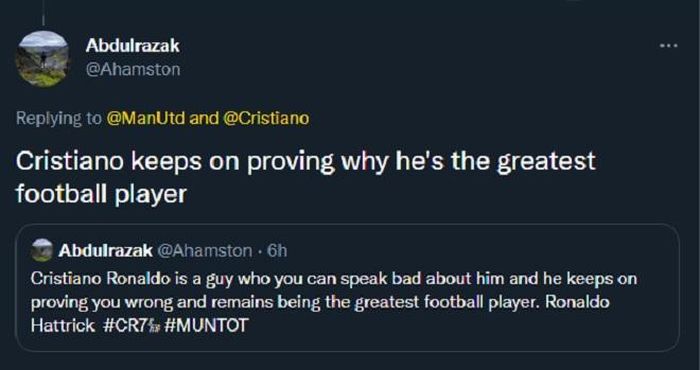This screenshot has height=370, width=700.
Task: Open the #CR7 hashtag
Action: 125,325
